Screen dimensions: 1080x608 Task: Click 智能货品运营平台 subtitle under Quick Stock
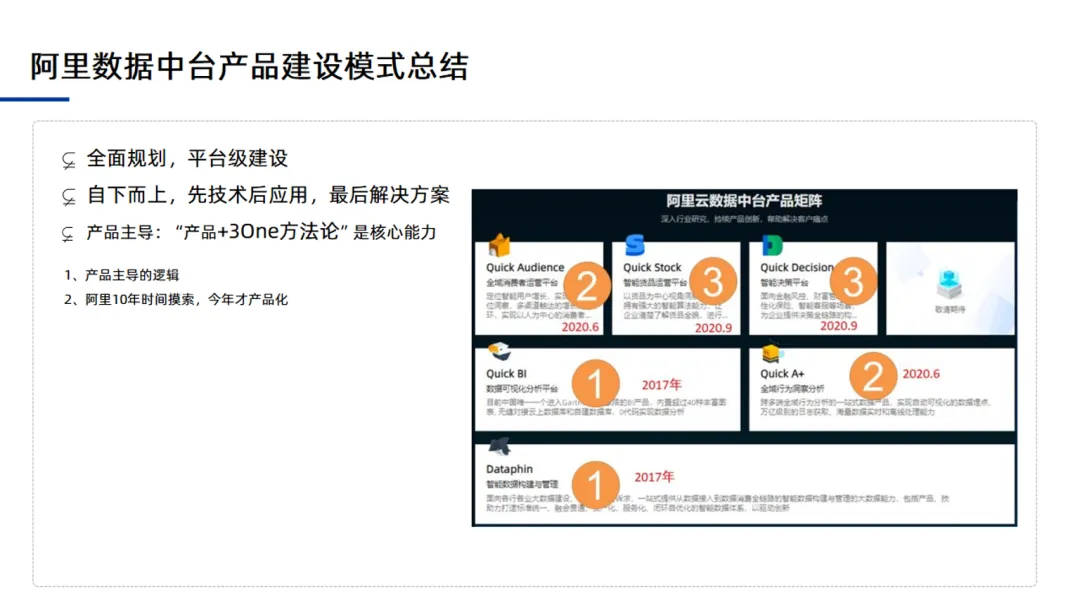tap(655, 283)
